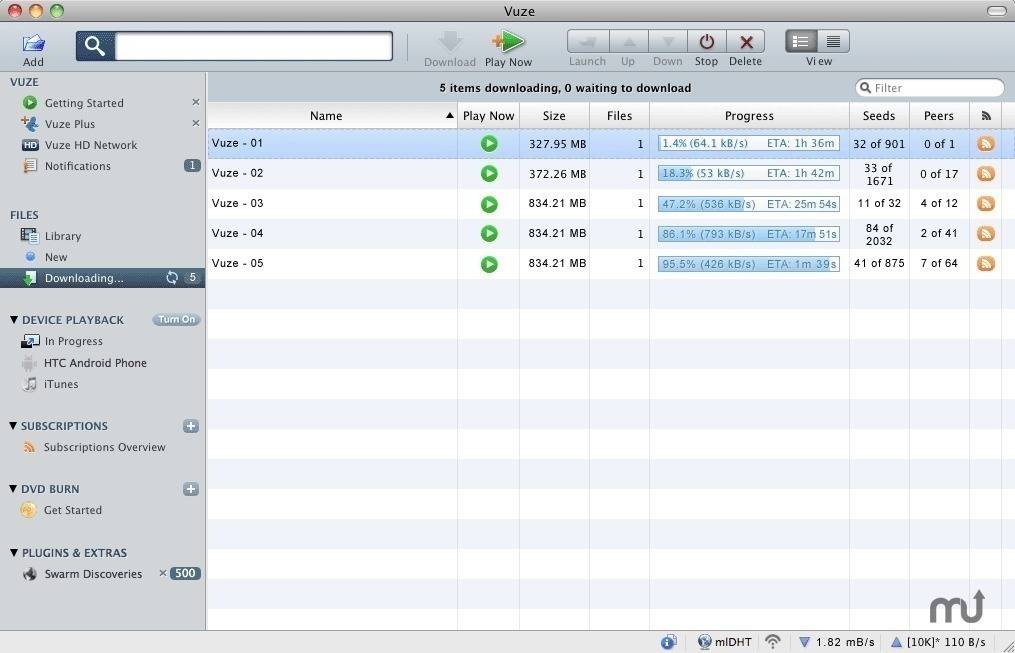The width and height of the screenshot is (1015, 653).
Task: Play Vuze - 03 with green button
Action: click(489, 204)
